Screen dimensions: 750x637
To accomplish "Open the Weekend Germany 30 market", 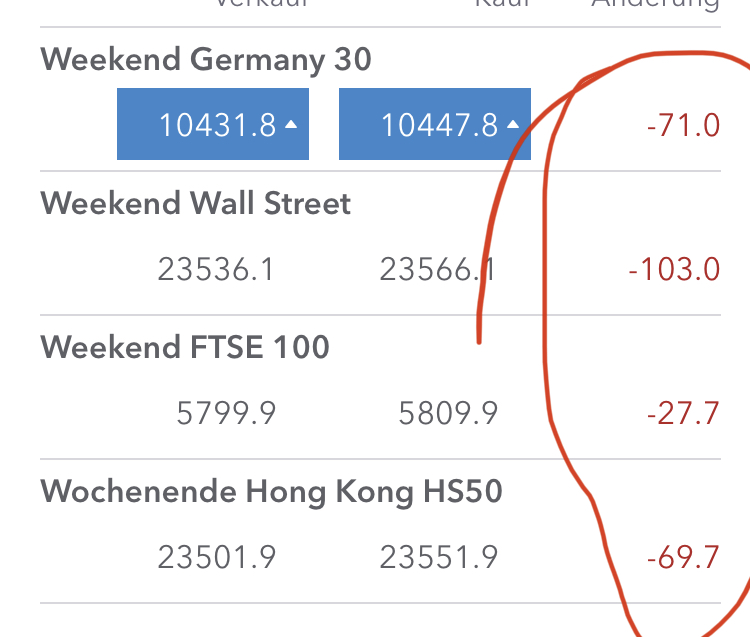I will coord(206,59).
